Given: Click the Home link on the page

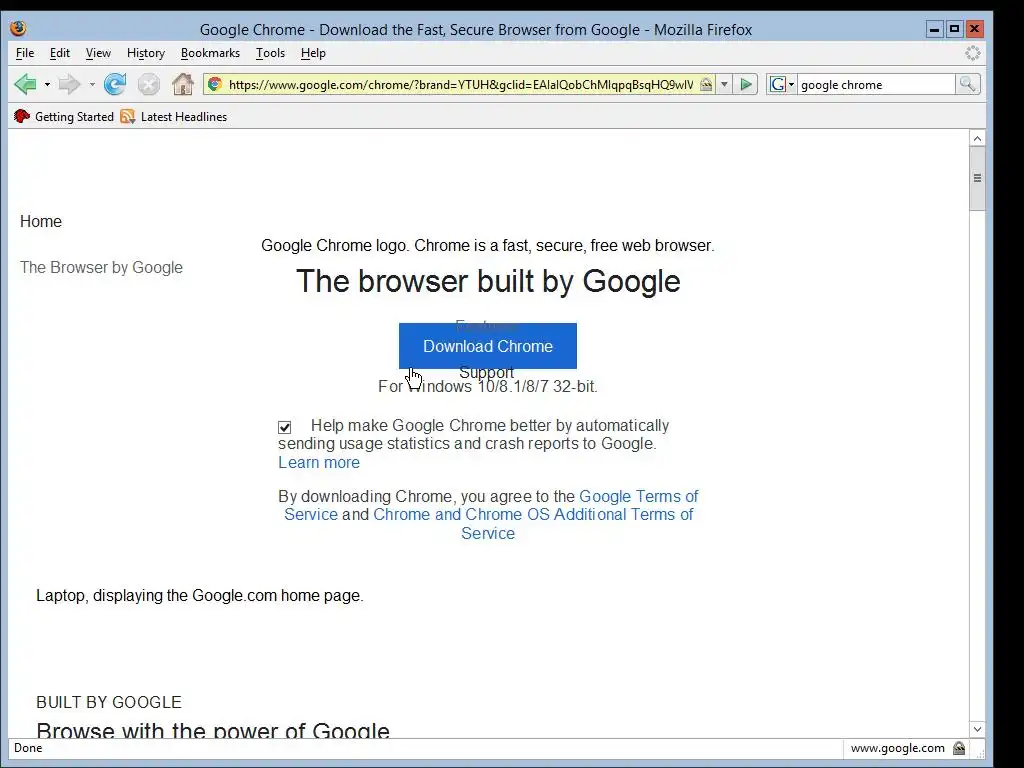Looking at the screenshot, I should (40, 221).
